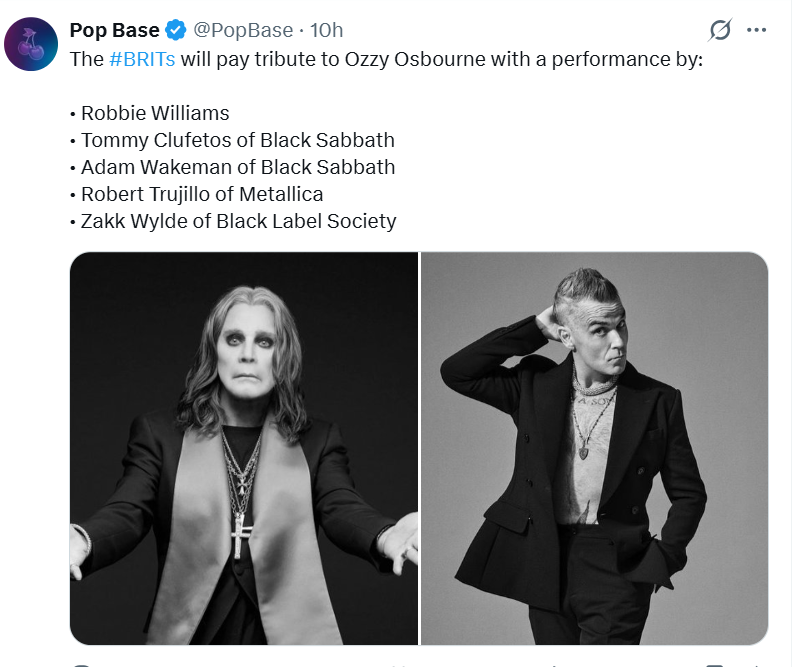Open Grok actions icon on the post
The image size is (796, 667).
tap(720, 31)
